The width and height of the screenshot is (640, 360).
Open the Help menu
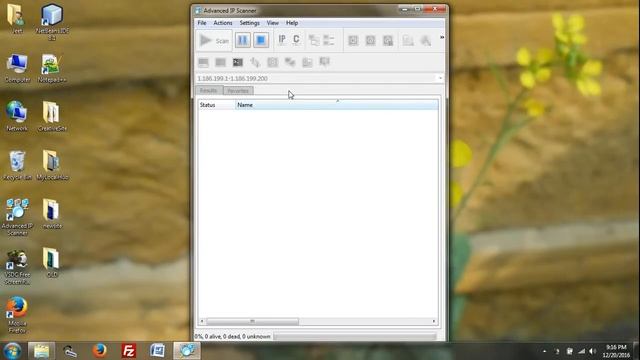click(x=292, y=23)
